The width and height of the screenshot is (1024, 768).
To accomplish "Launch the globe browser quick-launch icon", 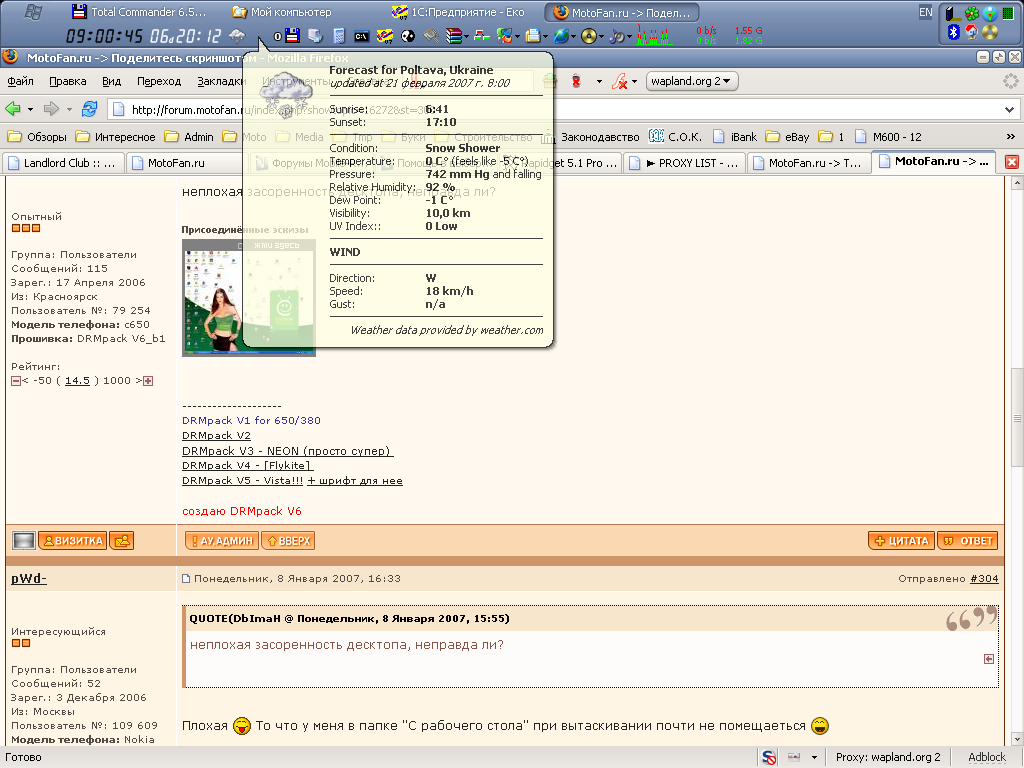I will tap(561, 36).
